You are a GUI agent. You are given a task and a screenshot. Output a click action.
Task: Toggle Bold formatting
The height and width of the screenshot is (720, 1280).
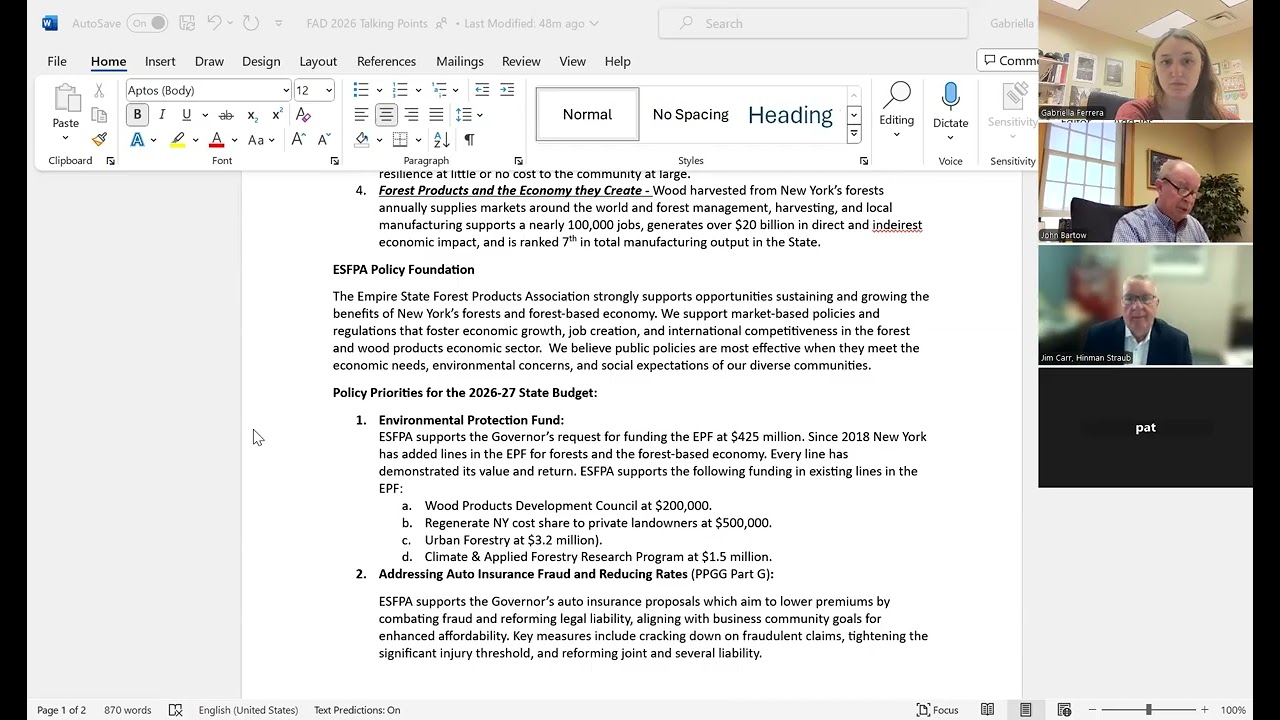point(137,115)
